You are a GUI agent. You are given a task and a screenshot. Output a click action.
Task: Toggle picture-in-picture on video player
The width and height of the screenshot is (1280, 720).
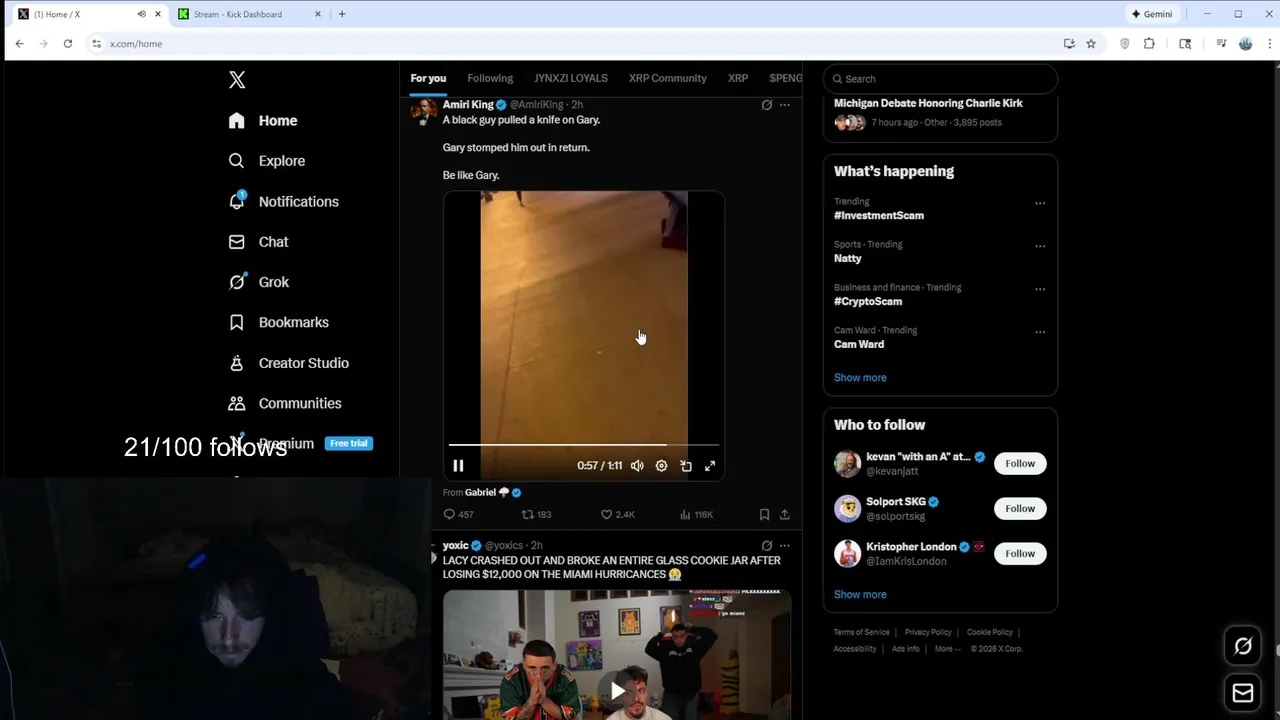click(x=686, y=466)
